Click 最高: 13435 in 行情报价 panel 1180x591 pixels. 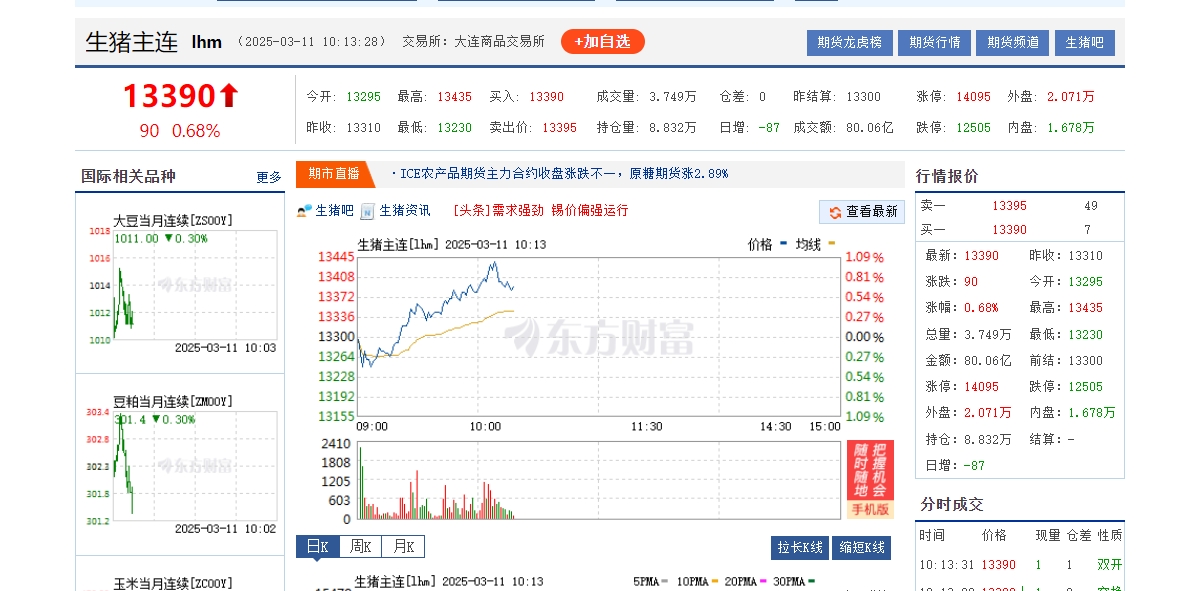click(1066, 308)
